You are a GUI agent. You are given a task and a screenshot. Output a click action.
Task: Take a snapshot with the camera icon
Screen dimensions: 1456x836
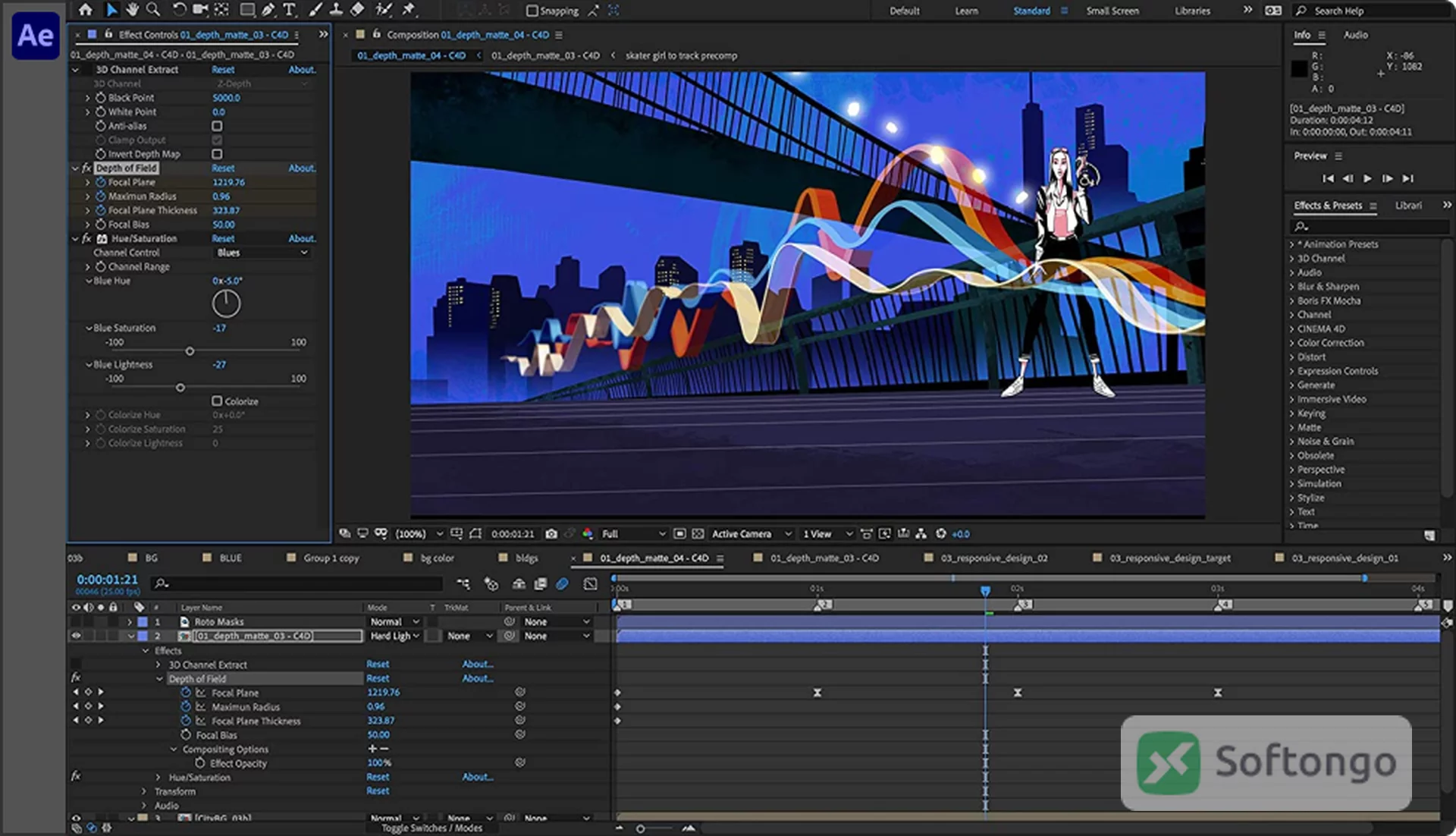(x=551, y=534)
